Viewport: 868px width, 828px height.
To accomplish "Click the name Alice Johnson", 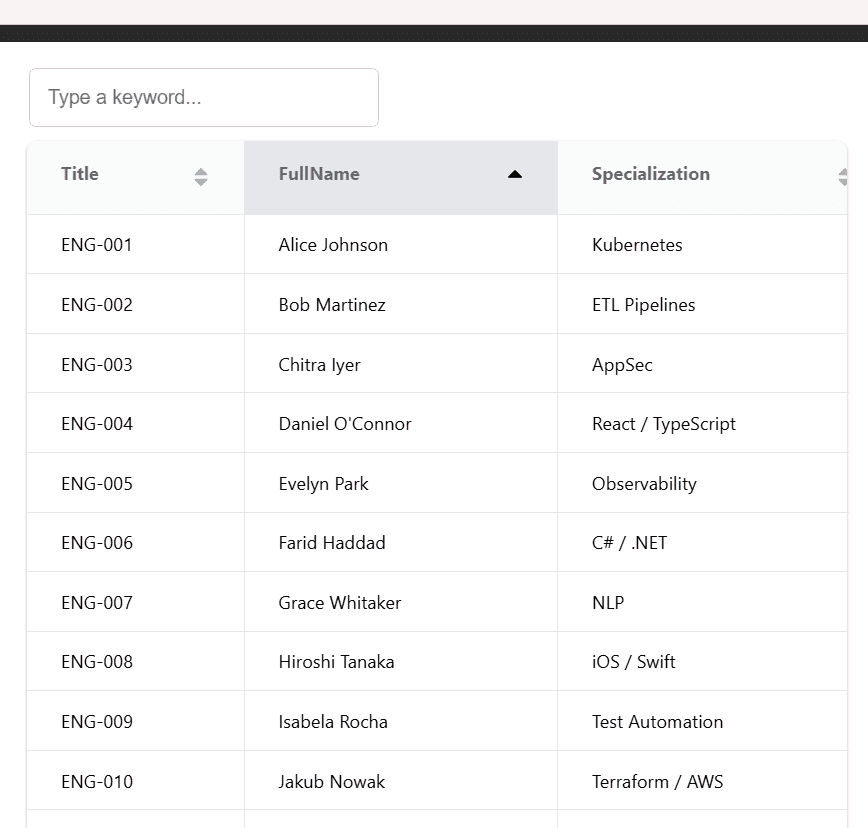I will pos(333,245).
